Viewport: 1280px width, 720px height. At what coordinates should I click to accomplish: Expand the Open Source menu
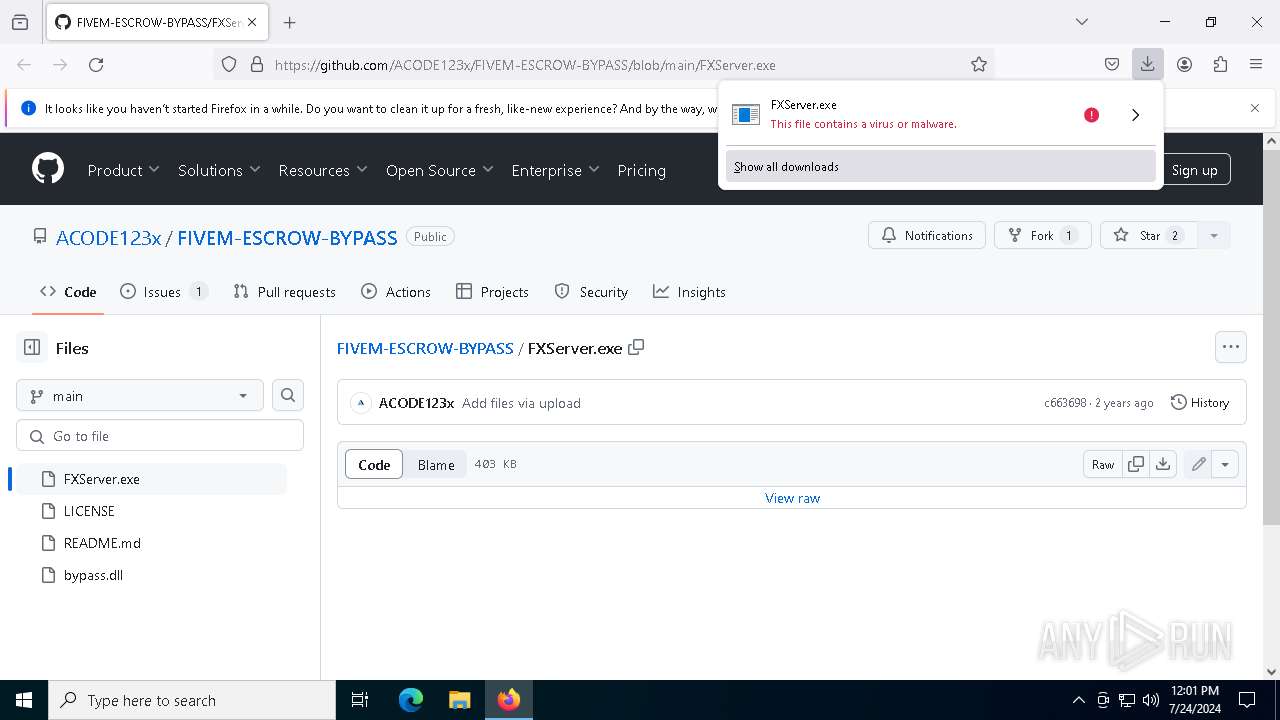click(x=440, y=170)
